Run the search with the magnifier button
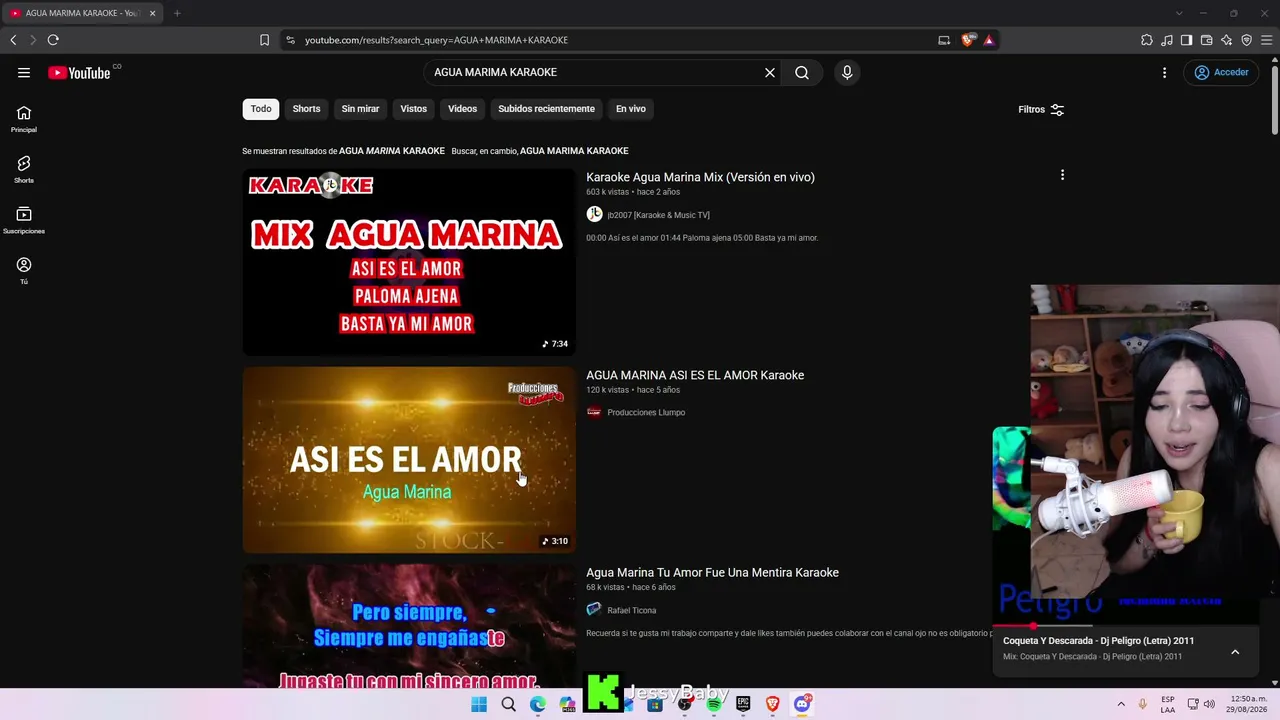 click(x=802, y=72)
